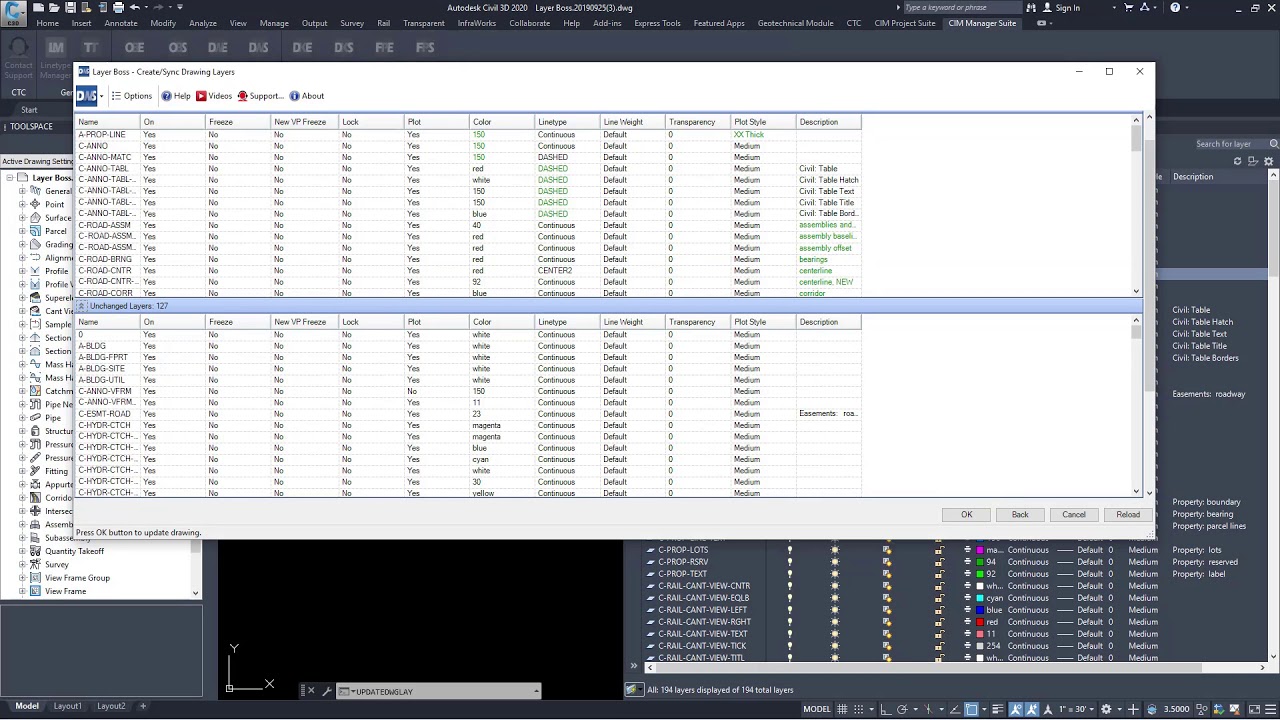Click the Undo arrow in the quick access toolbar

(135, 7)
